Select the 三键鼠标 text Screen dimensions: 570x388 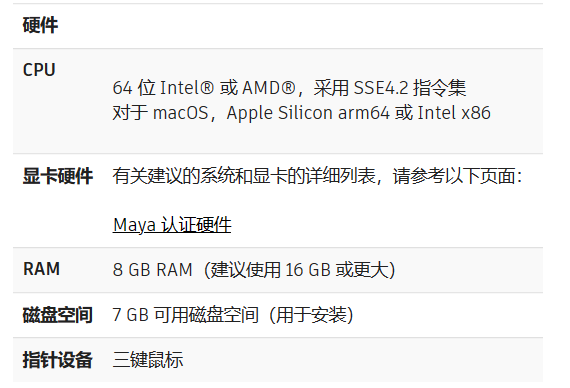(x=148, y=360)
